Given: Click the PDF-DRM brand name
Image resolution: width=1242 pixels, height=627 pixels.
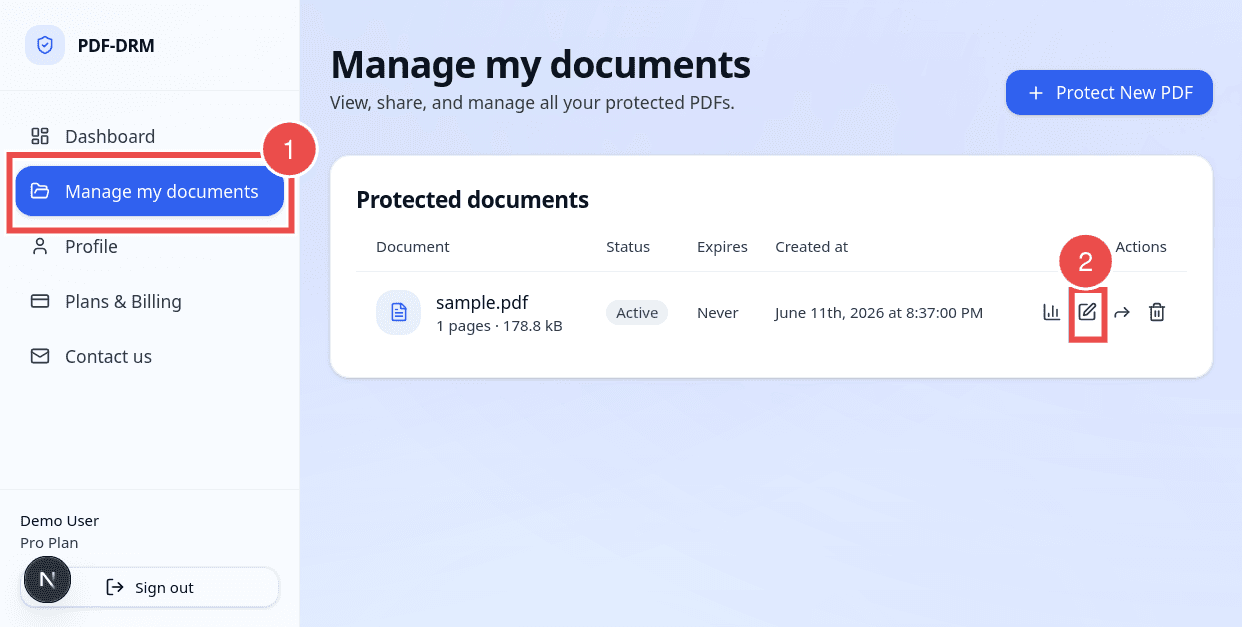Looking at the screenshot, I should tap(116, 45).
